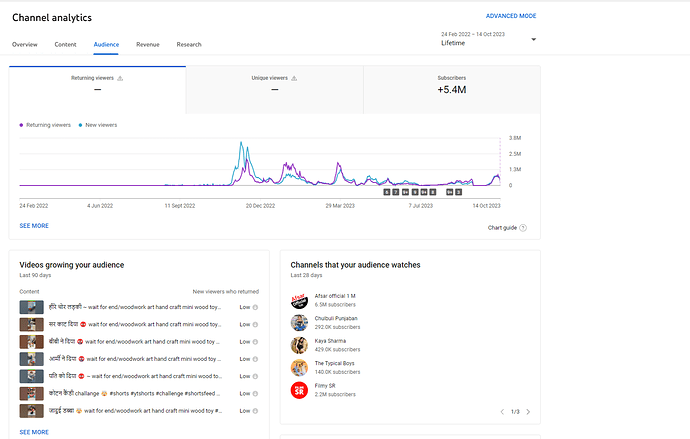
Task: Open The Typical Boys channel avatar
Action: (x=299, y=368)
